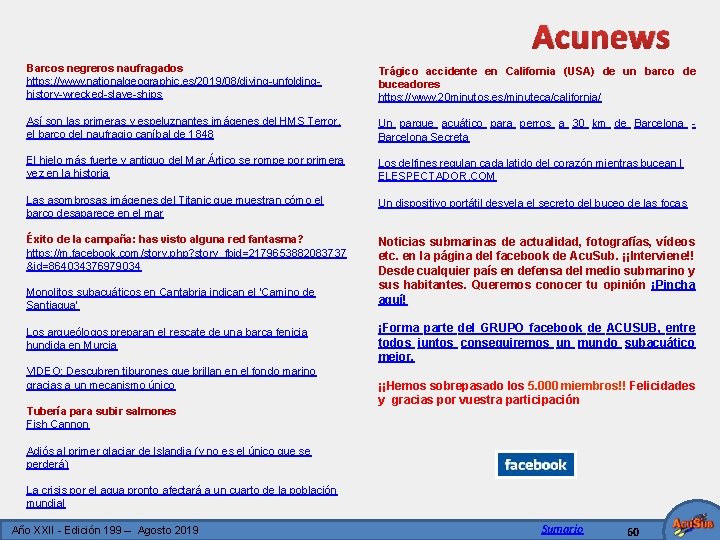Select the Trágico accidente en California heading
This screenshot has width=720, height=540.
pos(537,78)
